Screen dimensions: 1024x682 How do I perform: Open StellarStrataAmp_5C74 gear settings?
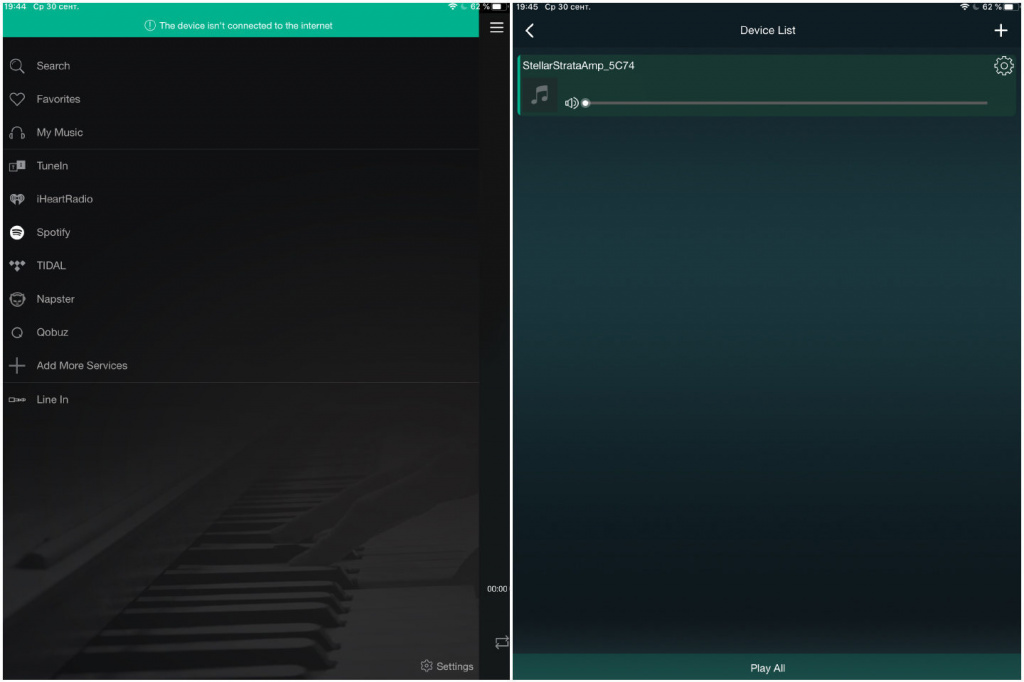(x=1004, y=65)
